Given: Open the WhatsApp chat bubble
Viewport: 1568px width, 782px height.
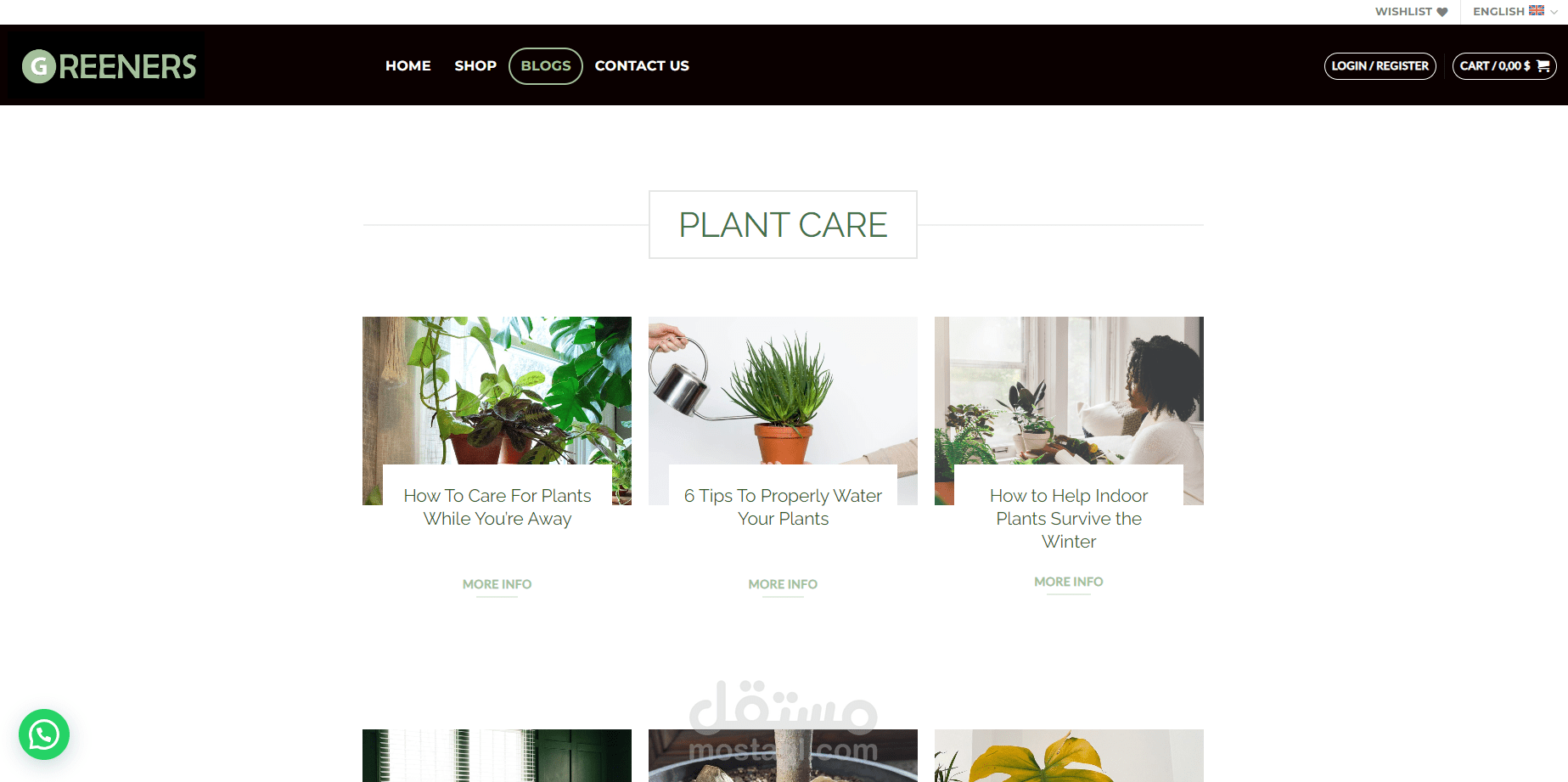Looking at the screenshot, I should pos(44,734).
